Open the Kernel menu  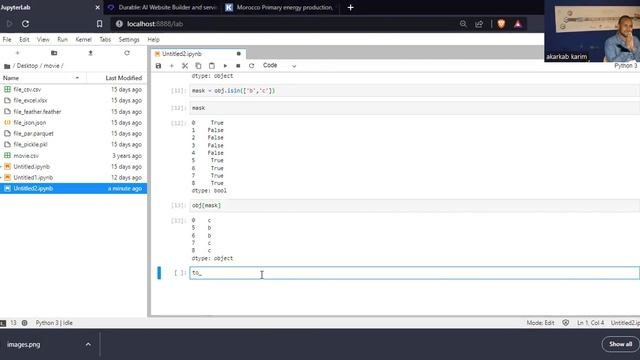pyautogui.click(x=83, y=40)
